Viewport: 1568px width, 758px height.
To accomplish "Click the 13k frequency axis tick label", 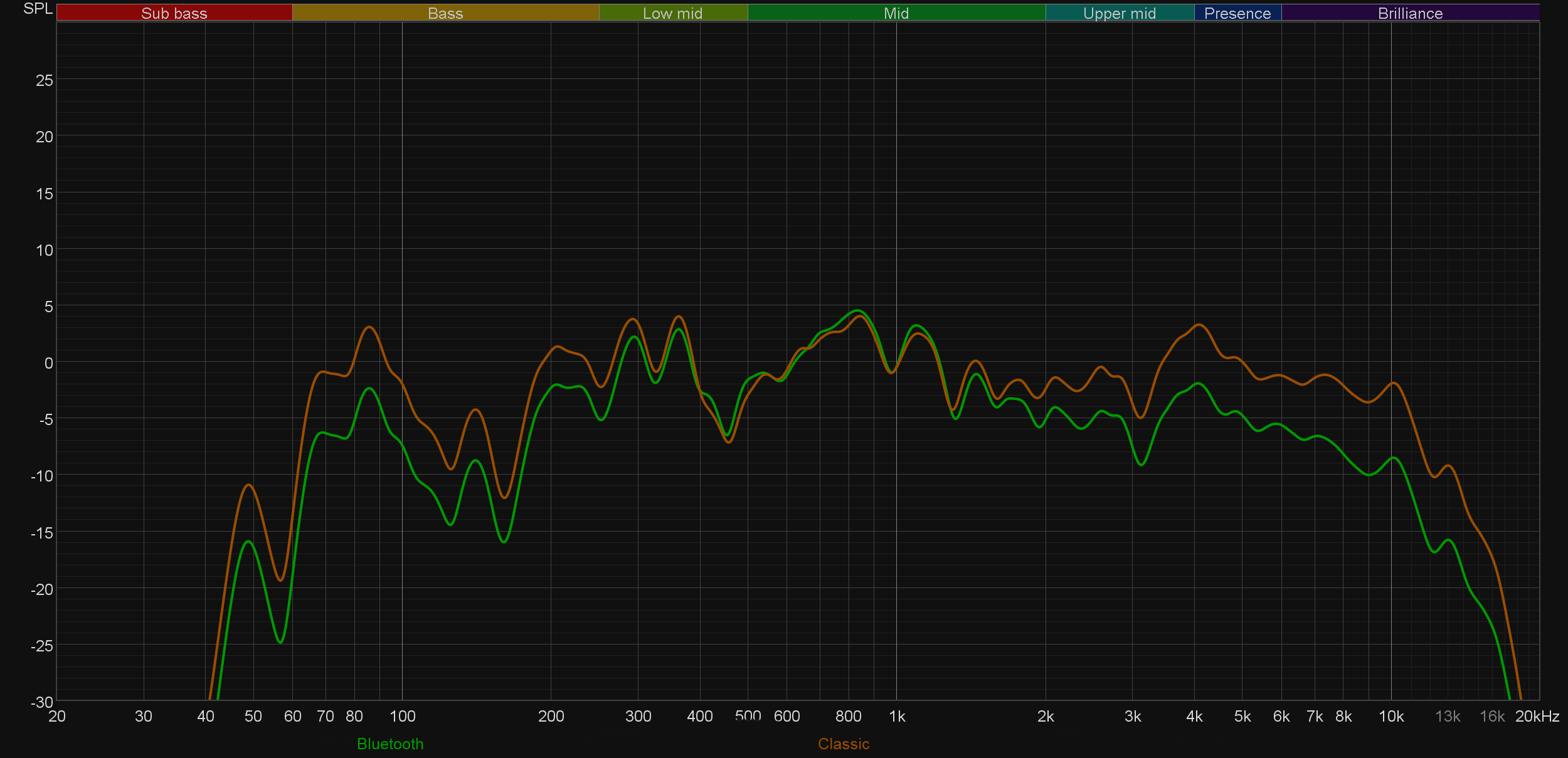I will [x=1448, y=716].
